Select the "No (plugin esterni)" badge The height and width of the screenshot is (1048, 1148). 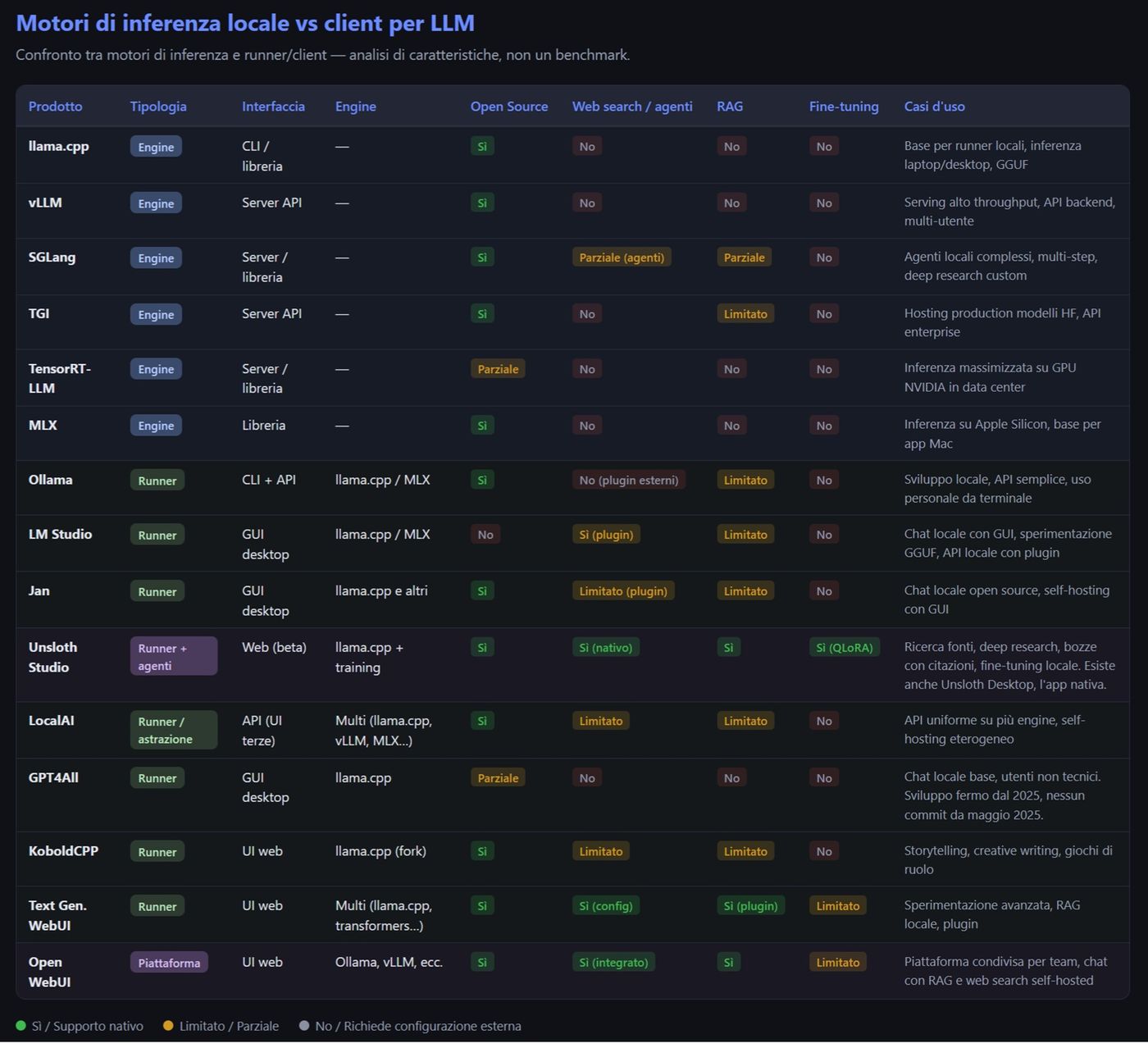coord(629,481)
